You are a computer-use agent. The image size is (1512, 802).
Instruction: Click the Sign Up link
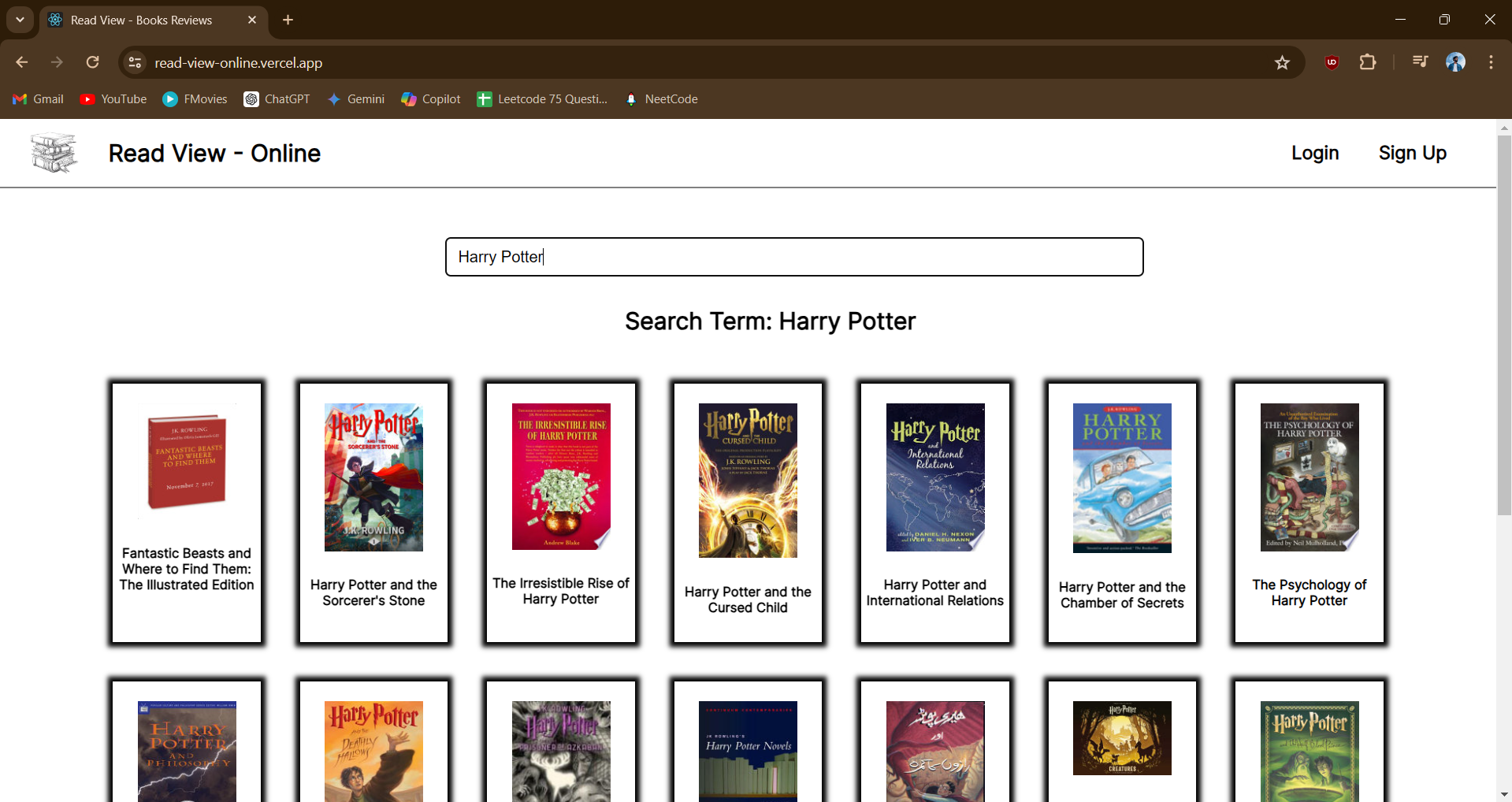click(1412, 153)
